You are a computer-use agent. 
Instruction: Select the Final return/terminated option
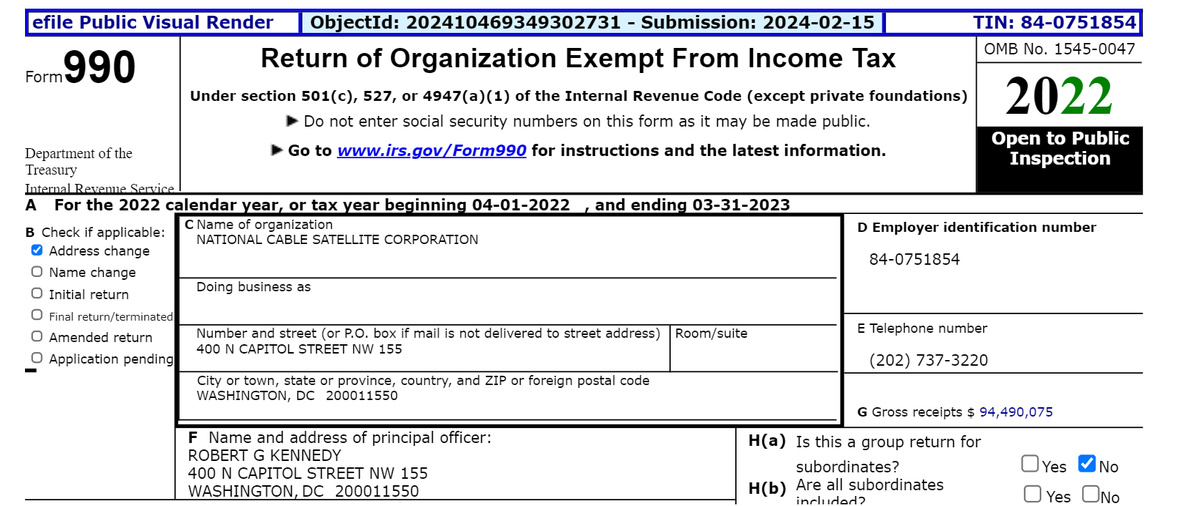click(x=37, y=316)
